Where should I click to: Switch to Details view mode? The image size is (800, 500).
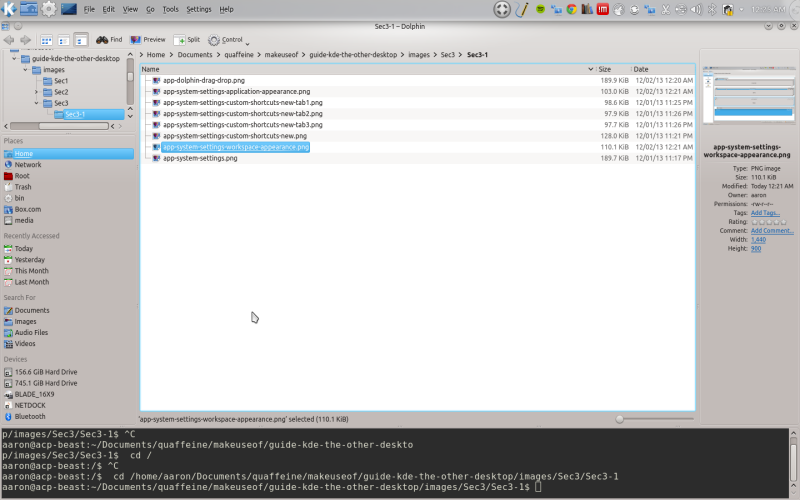pos(81,40)
